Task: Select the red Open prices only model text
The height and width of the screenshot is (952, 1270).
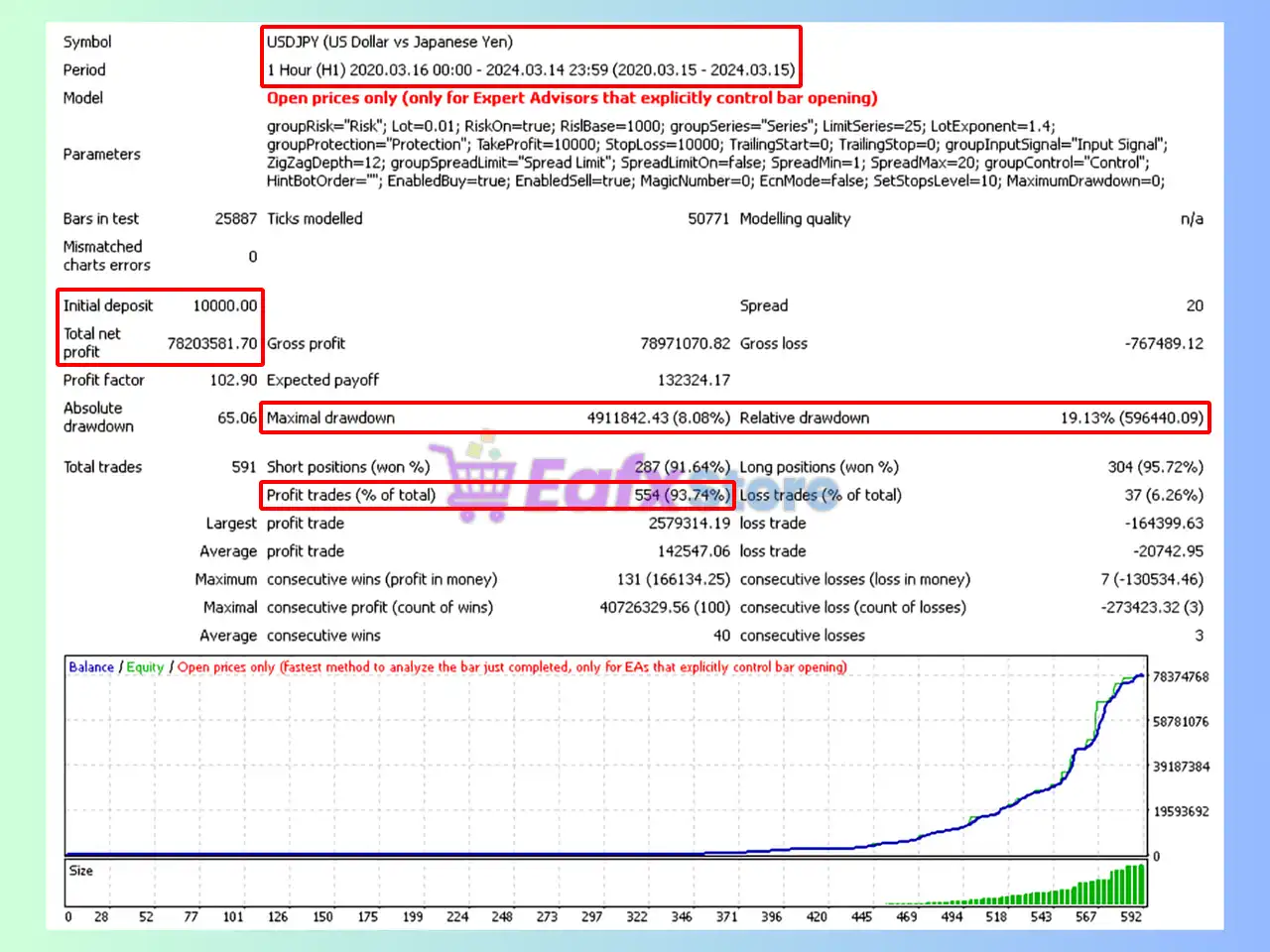Action: [571, 98]
